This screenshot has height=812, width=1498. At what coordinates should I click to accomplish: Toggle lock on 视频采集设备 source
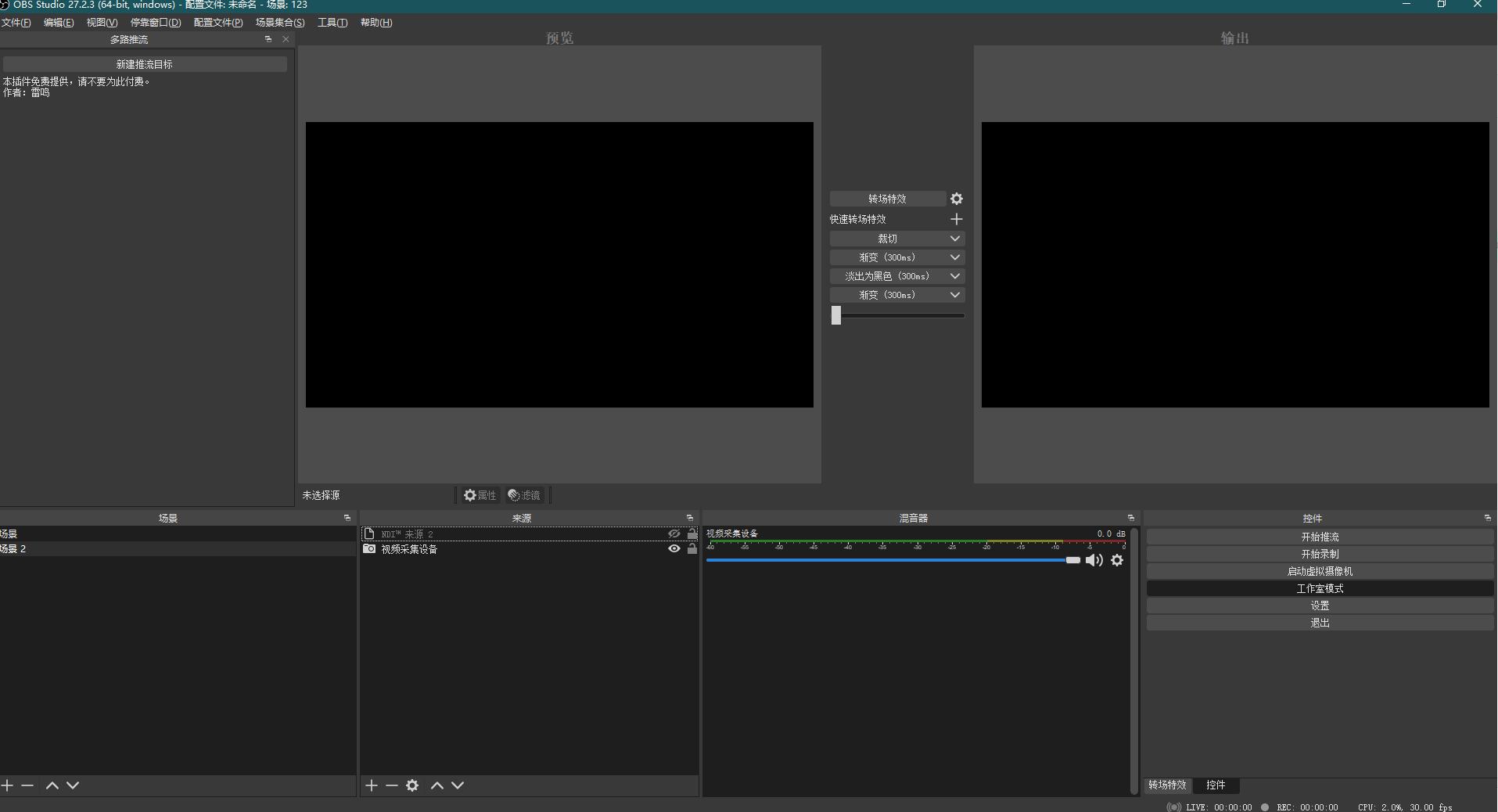pyautogui.click(x=692, y=549)
